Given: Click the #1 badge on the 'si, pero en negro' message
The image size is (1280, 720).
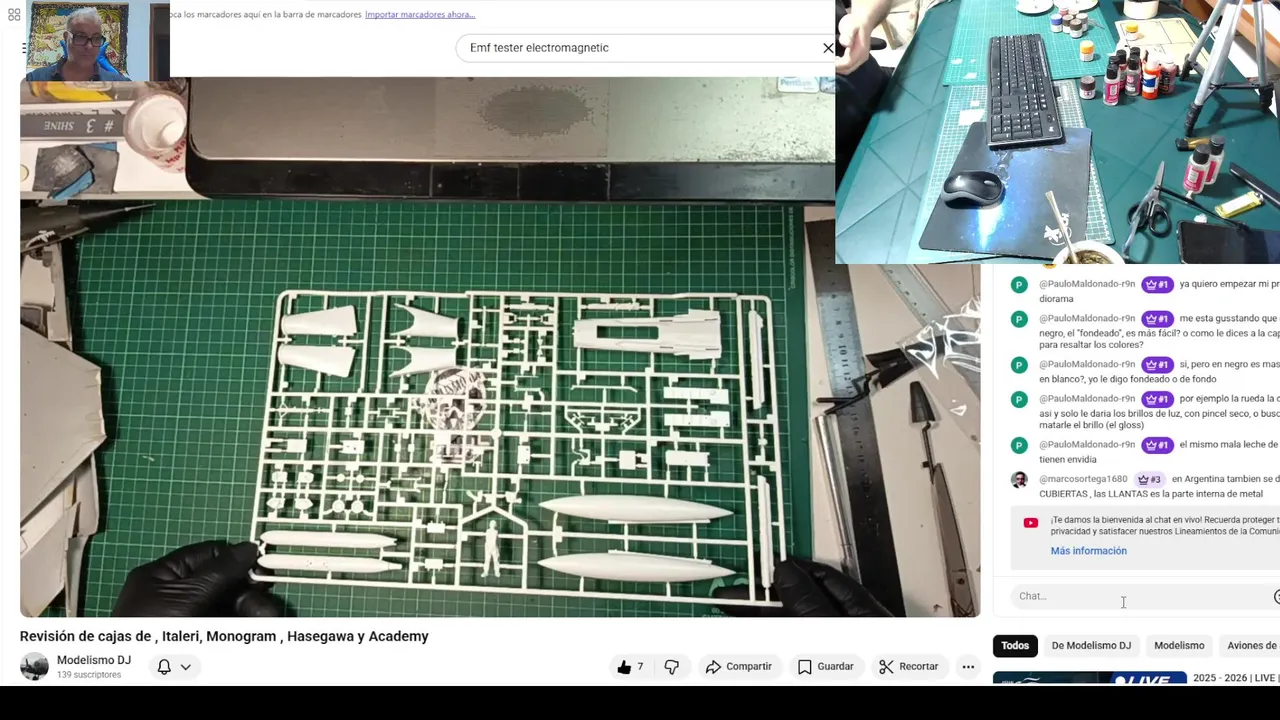Looking at the screenshot, I should coord(1157,365).
